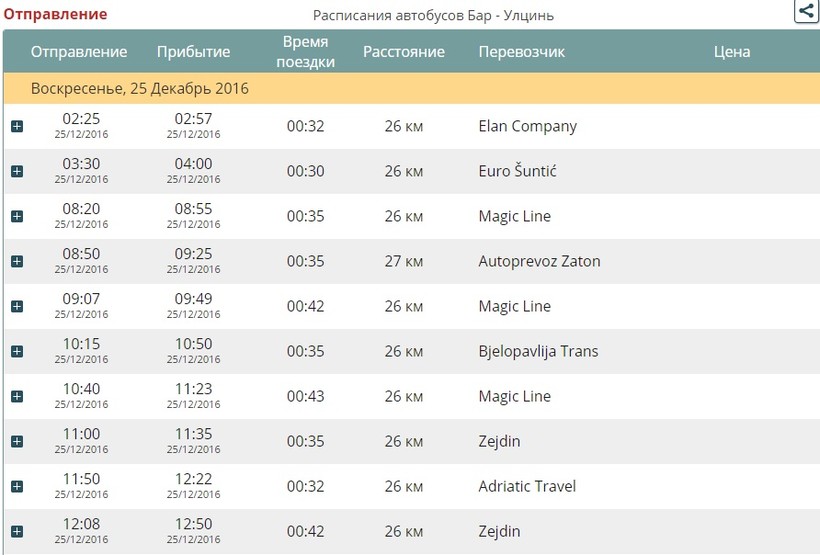Expand the 10:15 Bjelopavlija Trans row
Viewport: 820px width, 555px height.
click(x=17, y=351)
